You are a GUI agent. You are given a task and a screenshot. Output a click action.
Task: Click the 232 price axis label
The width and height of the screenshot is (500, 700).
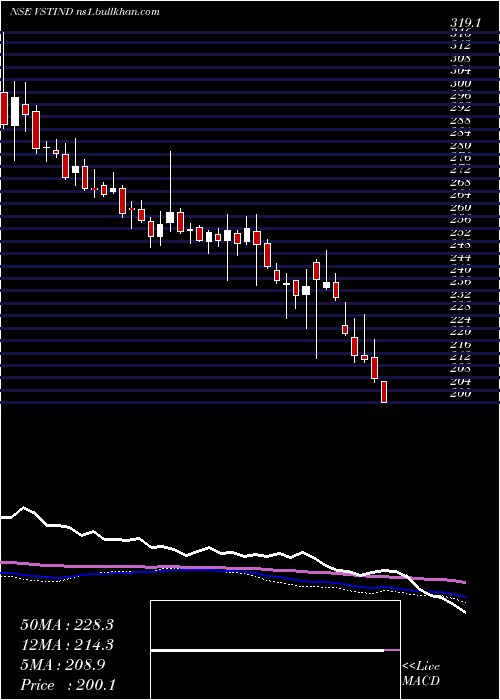tap(462, 295)
